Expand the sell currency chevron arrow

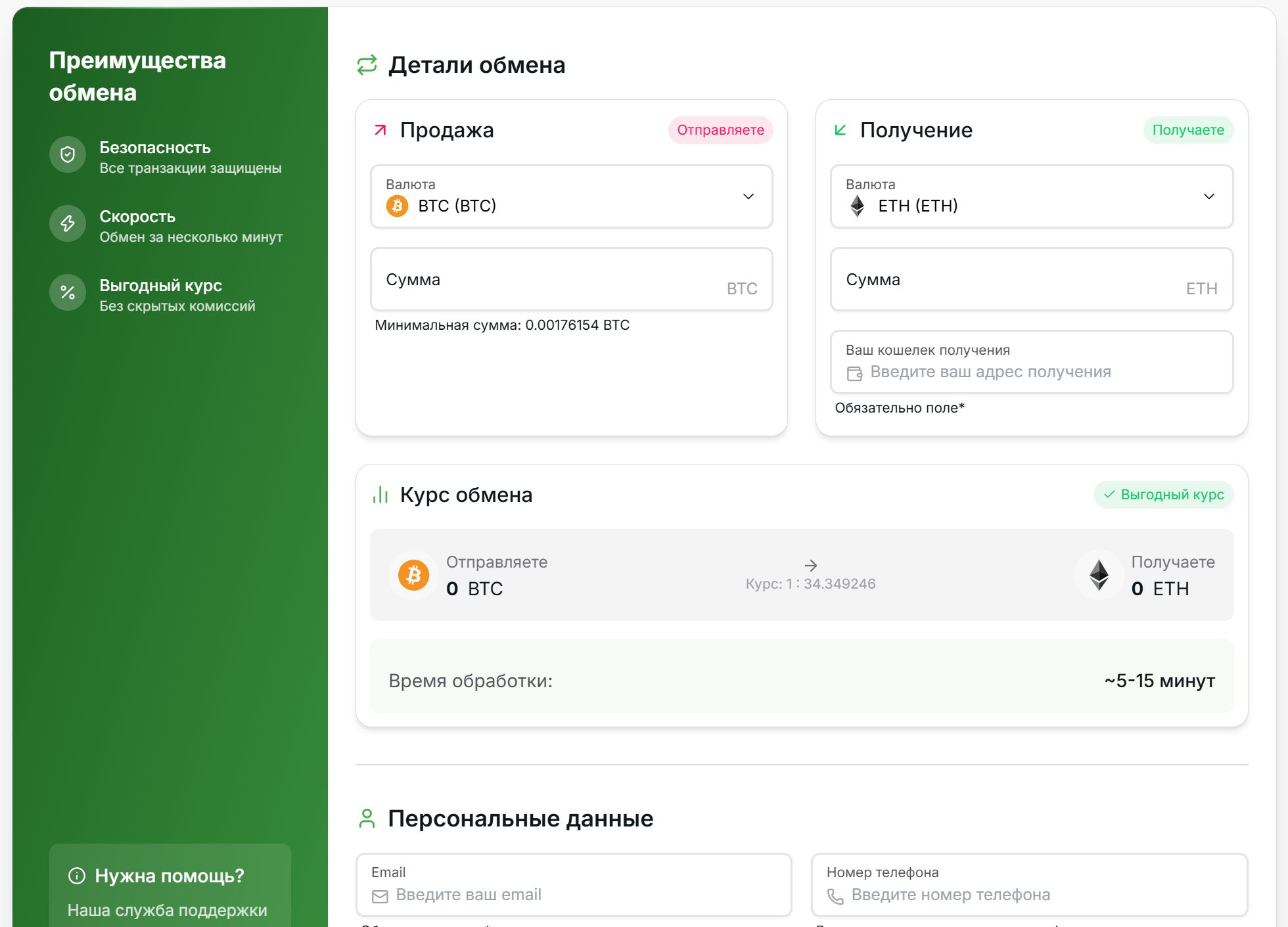748,196
